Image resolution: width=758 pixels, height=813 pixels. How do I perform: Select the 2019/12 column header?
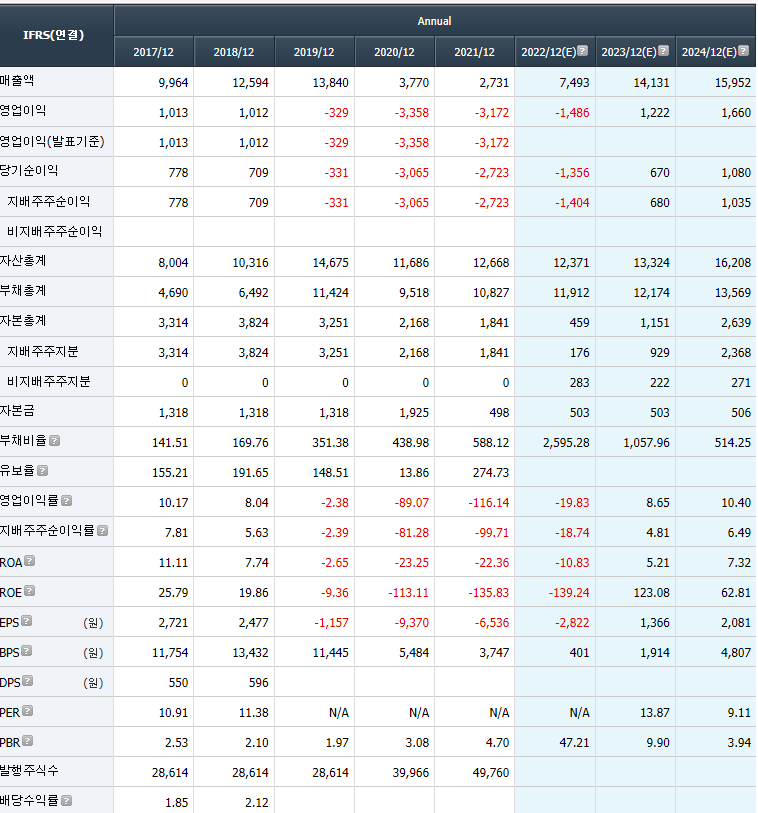point(314,52)
